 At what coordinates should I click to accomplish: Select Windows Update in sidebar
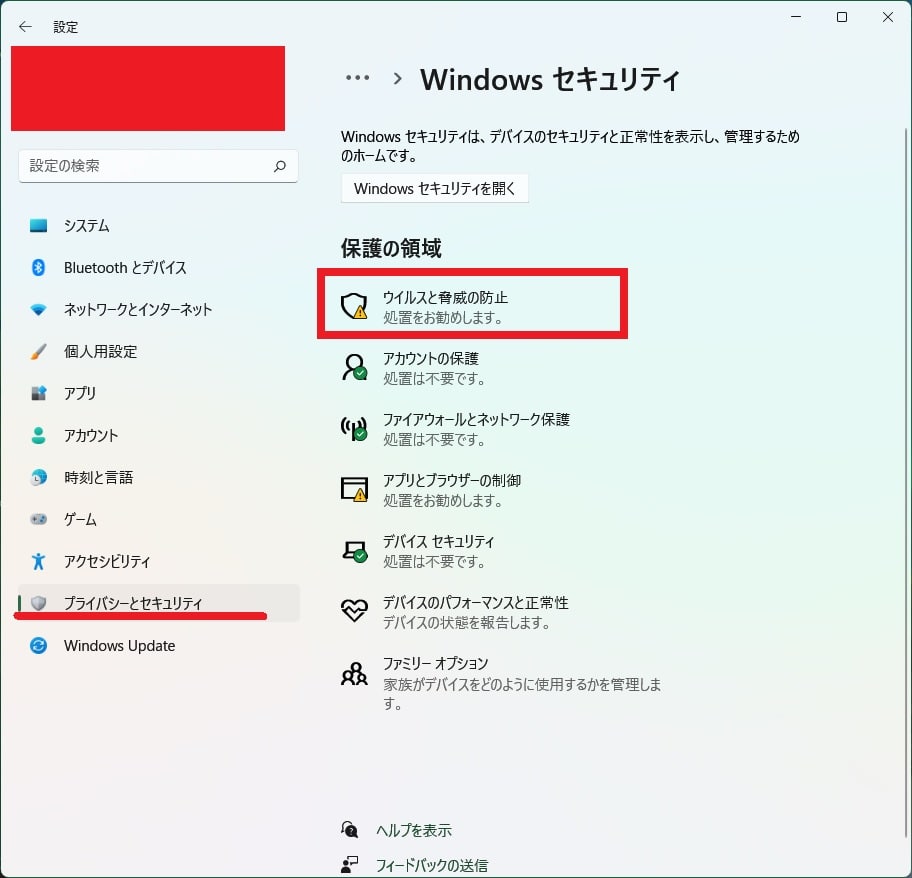[x=158, y=645]
